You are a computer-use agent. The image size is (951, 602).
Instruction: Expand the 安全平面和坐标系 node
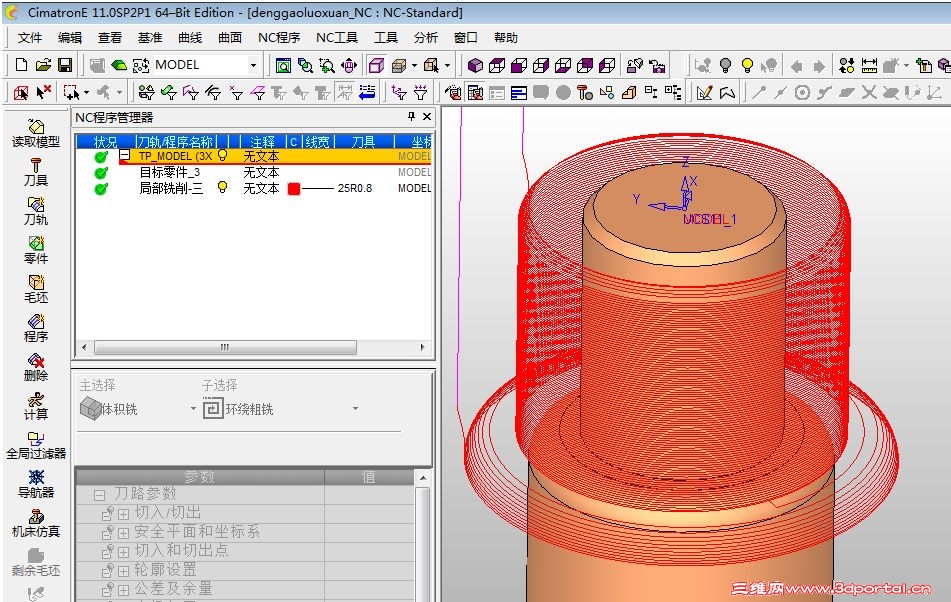123,533
